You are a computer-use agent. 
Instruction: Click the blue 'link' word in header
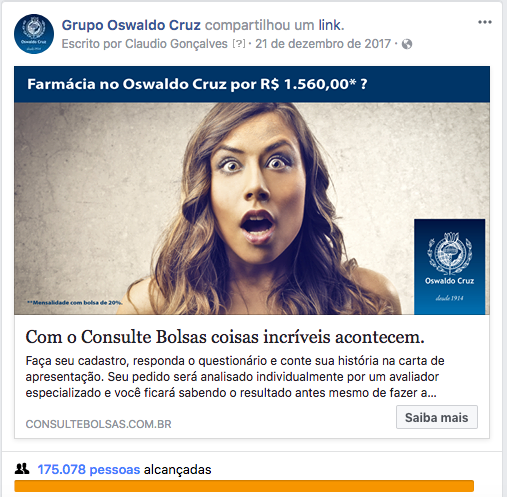pos(329,25)
